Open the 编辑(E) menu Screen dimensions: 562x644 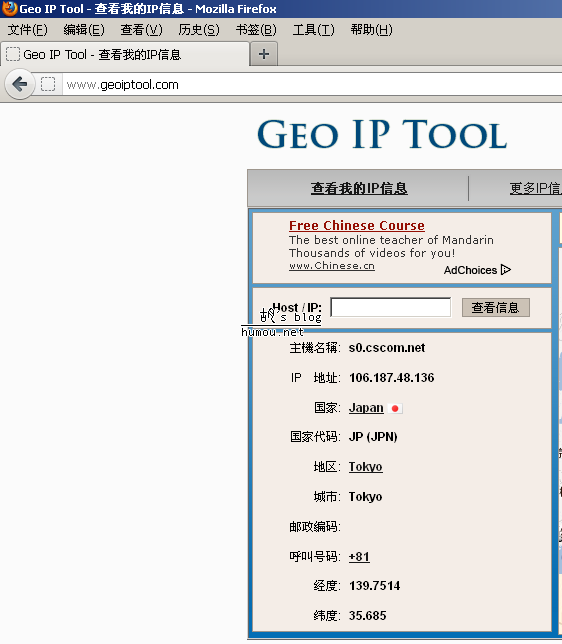pos(84,30)
